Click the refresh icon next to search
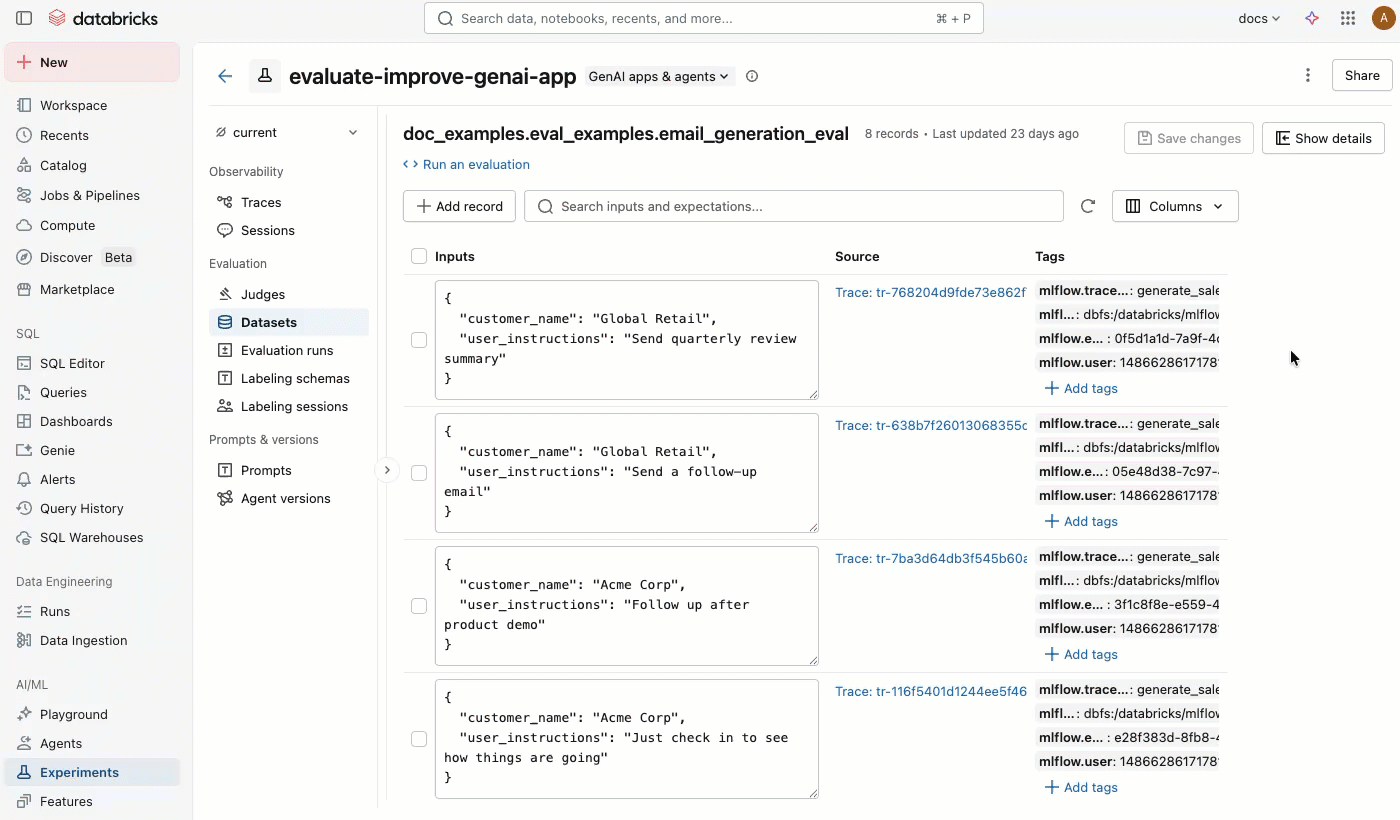Viewport: 1400px width, 820px height. [x=1088, y=206]
